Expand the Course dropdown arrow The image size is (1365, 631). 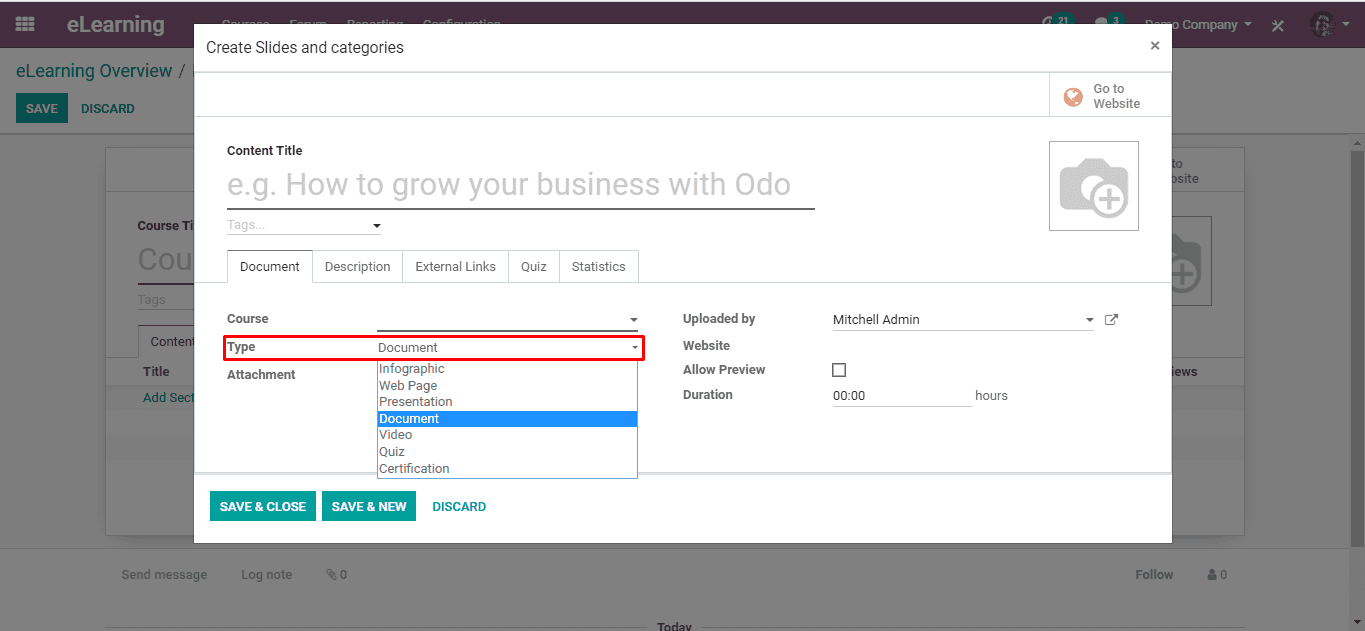point(633,320)
